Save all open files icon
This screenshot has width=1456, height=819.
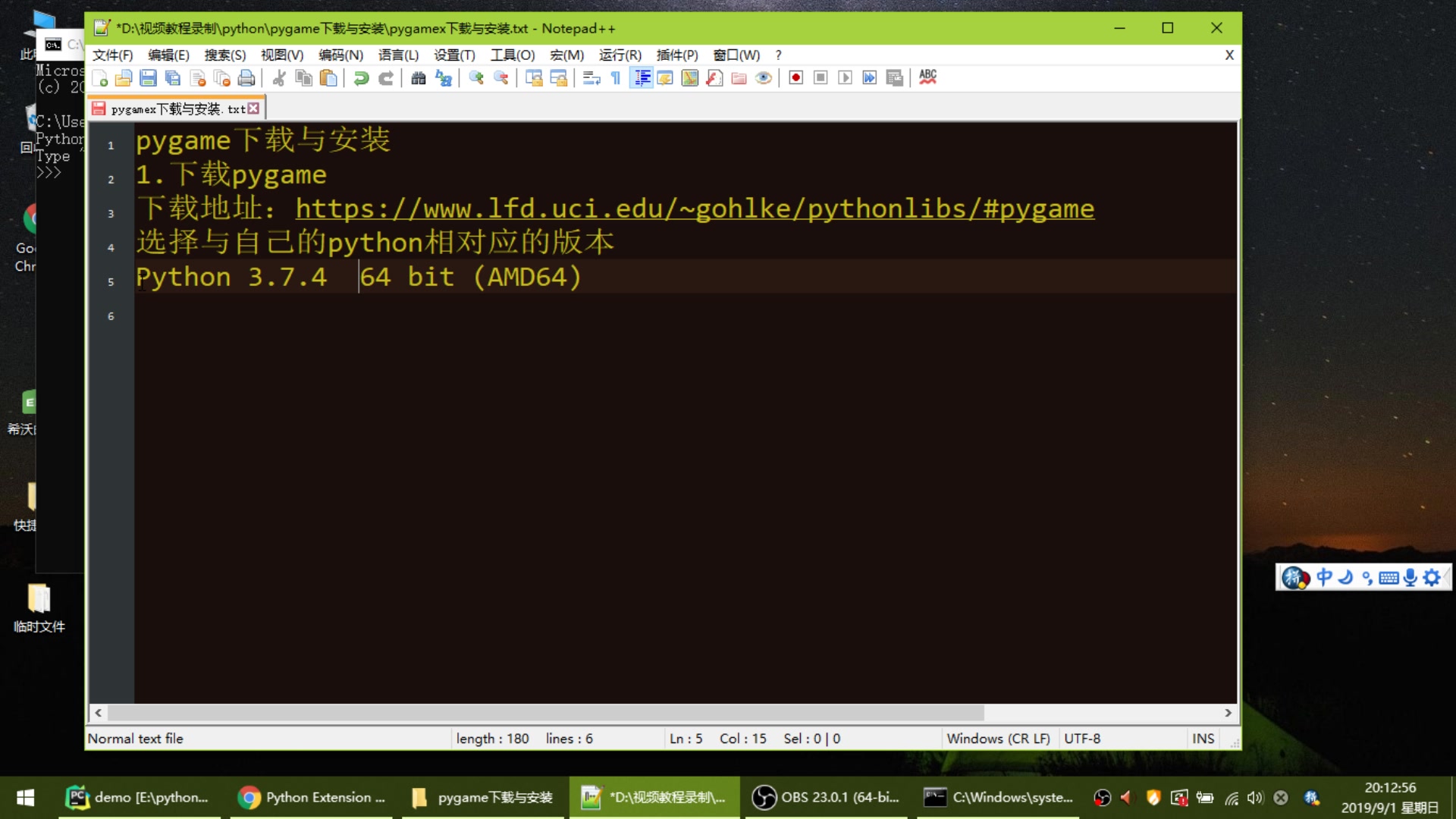pyautogui.click(x=173, y=78)
